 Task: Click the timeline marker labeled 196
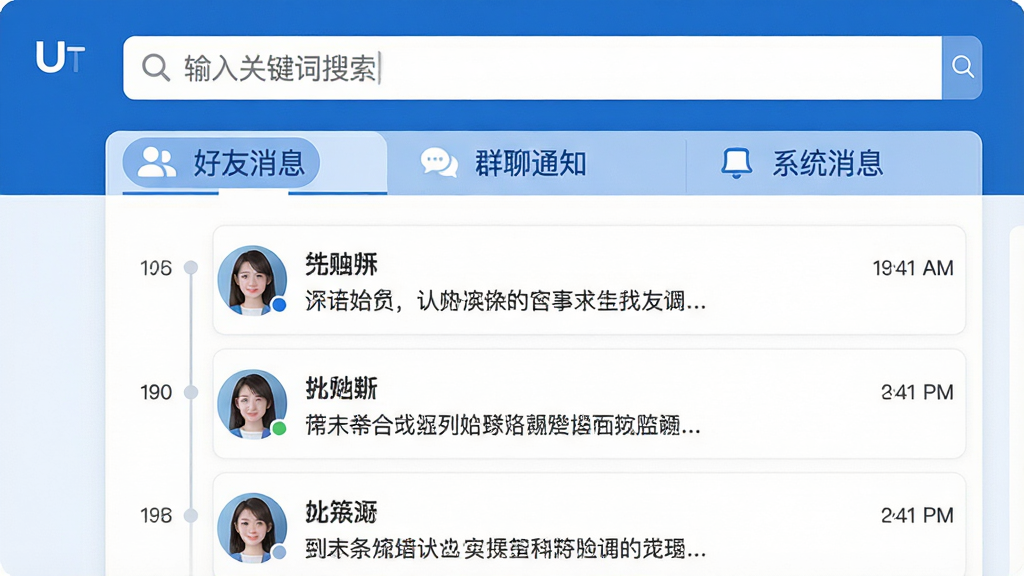(191, 267)
